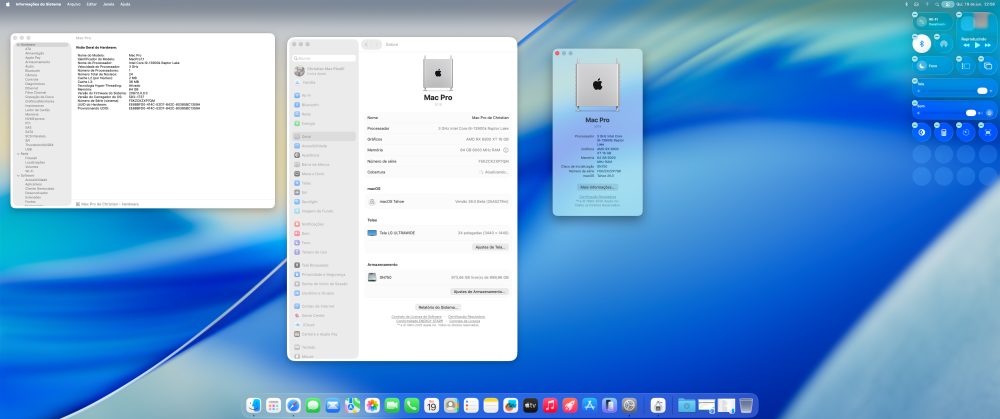
Task: Open Contrato de Licença de Software link
Action: pyautogui.click(x=416, y=316)
